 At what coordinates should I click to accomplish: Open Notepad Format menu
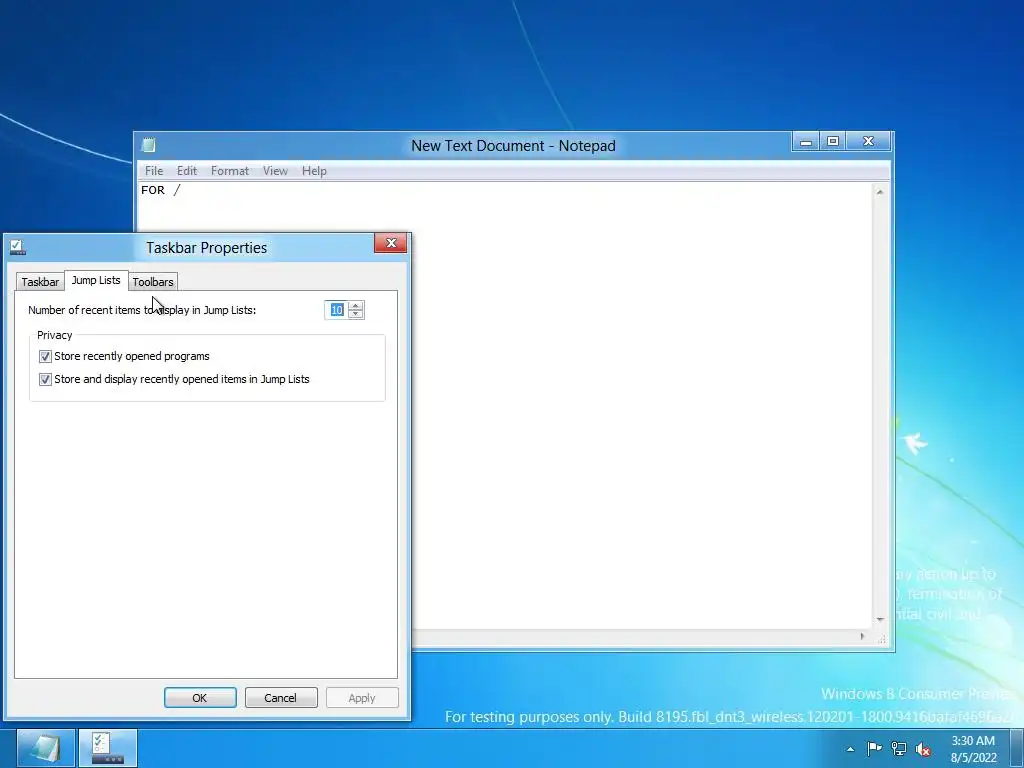click(x=230, y=171)
